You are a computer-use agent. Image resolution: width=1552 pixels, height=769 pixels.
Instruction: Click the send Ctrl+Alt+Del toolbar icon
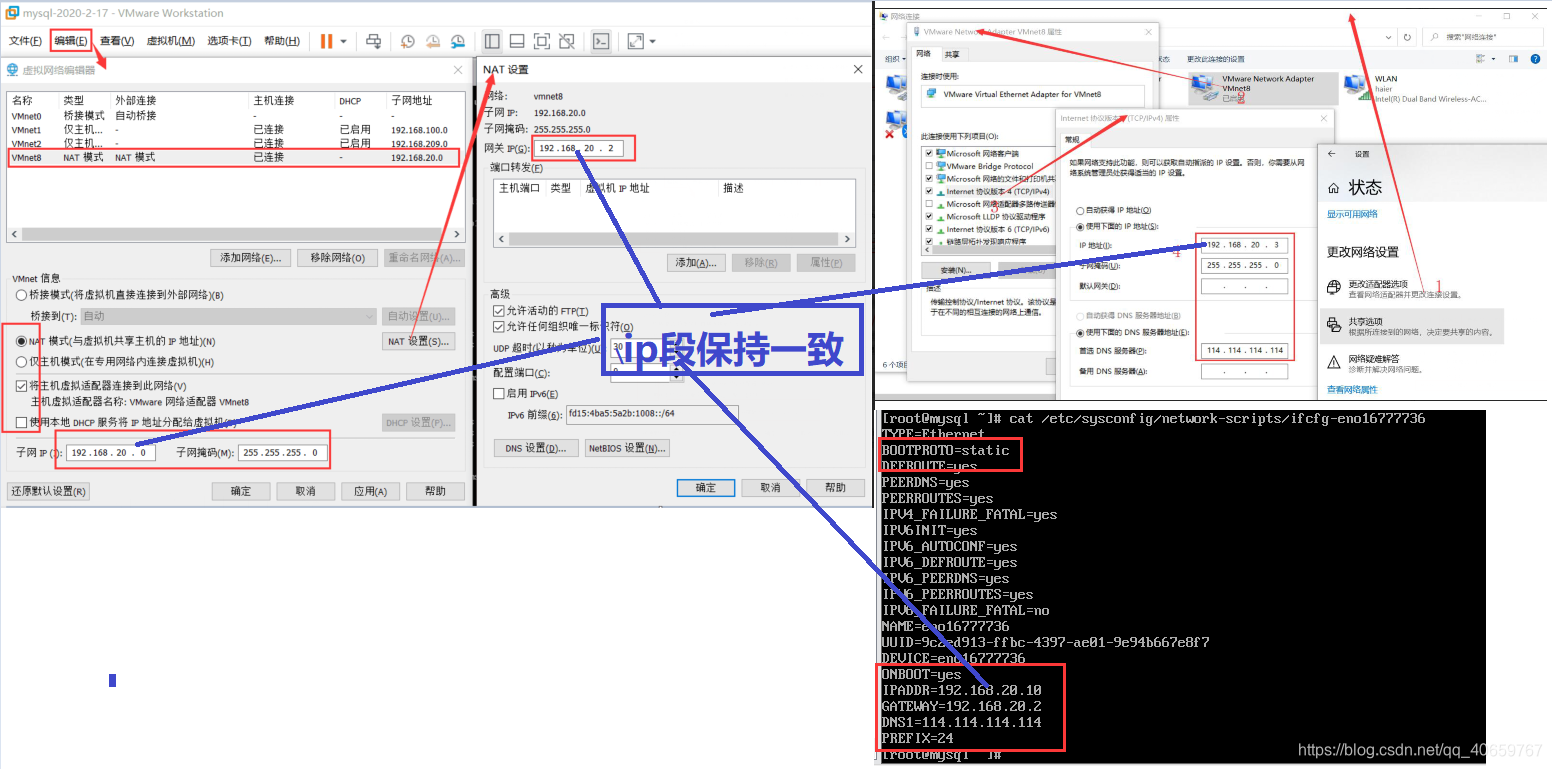point(374,41)
